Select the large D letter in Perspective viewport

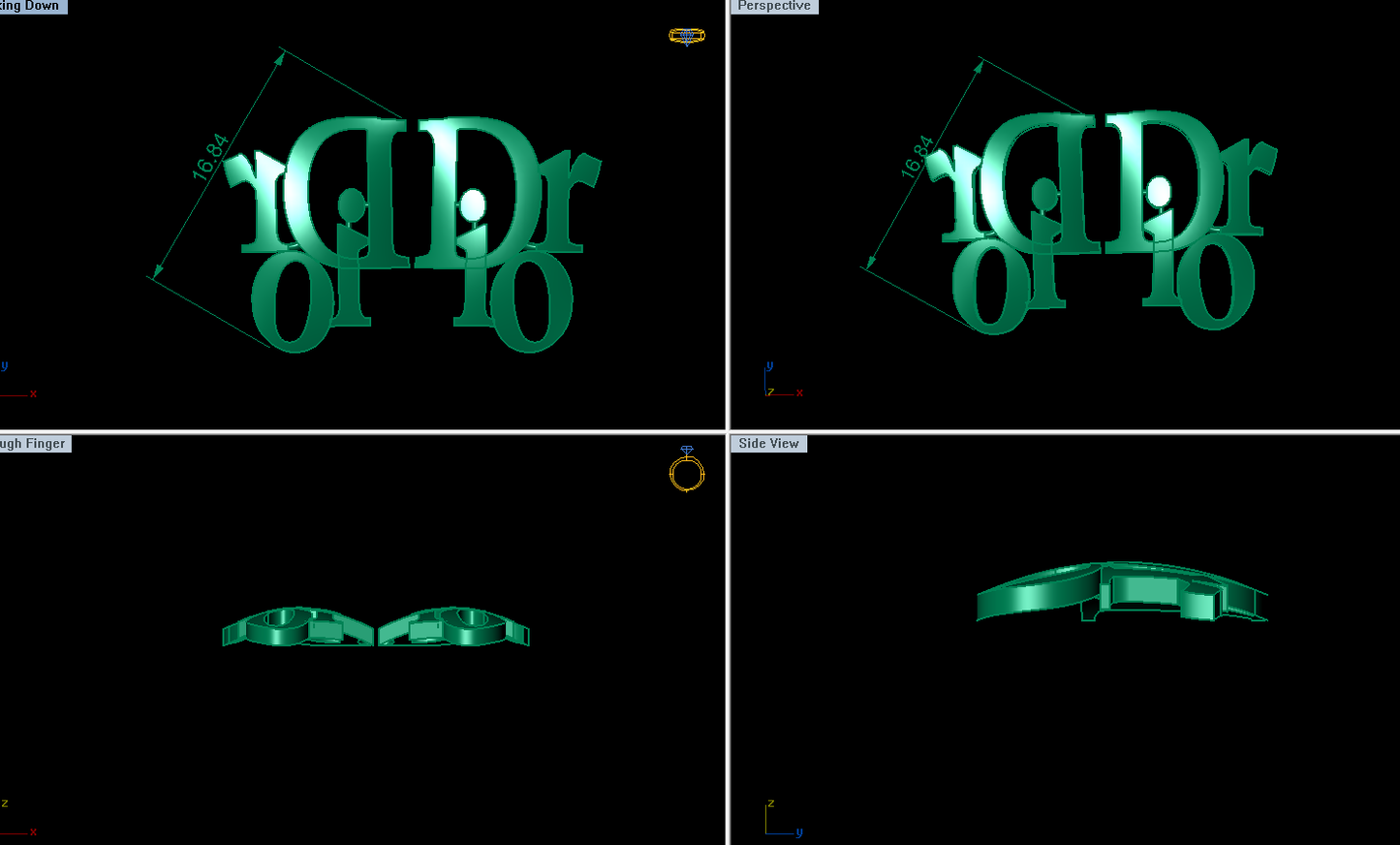click(x=1165, y=180)
